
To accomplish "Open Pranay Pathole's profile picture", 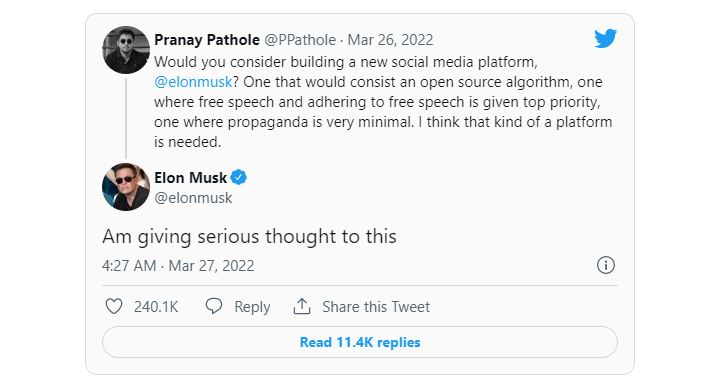I will [x=126, y=50].
